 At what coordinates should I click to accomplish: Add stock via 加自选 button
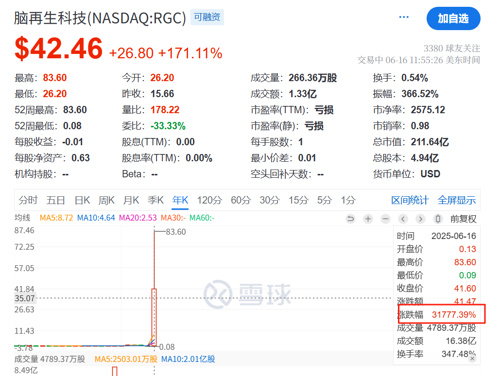click(x=453, y=18)
